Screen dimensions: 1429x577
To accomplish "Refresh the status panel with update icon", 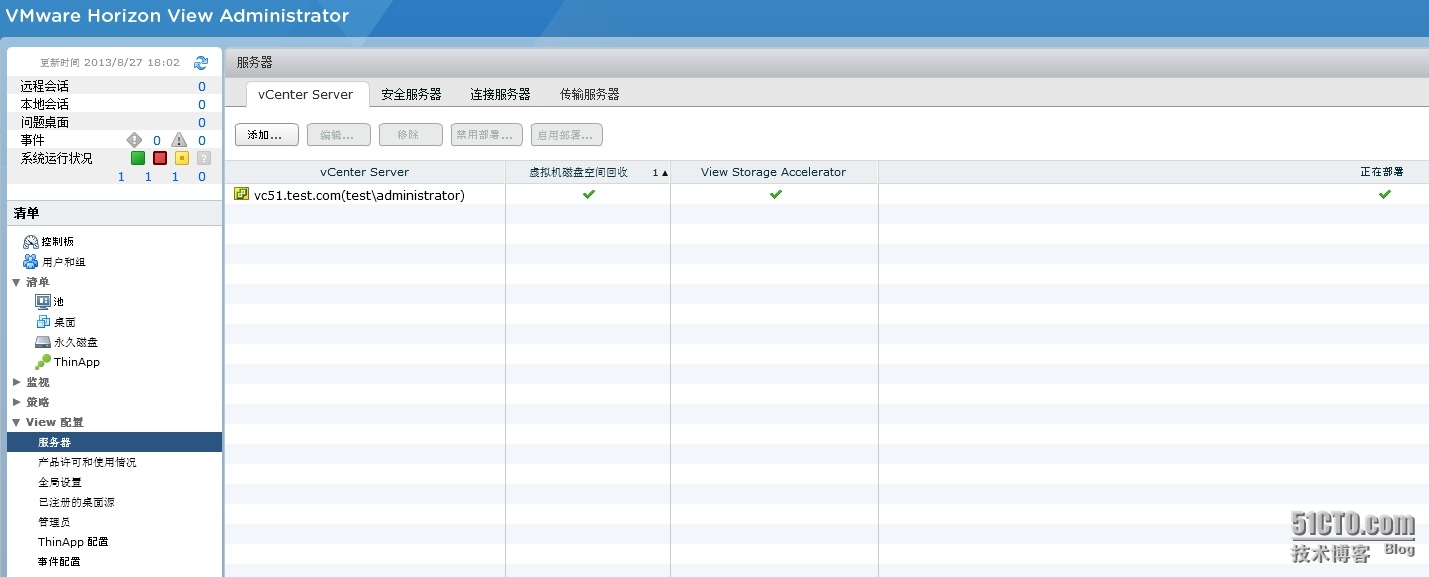I will [201, 62].
